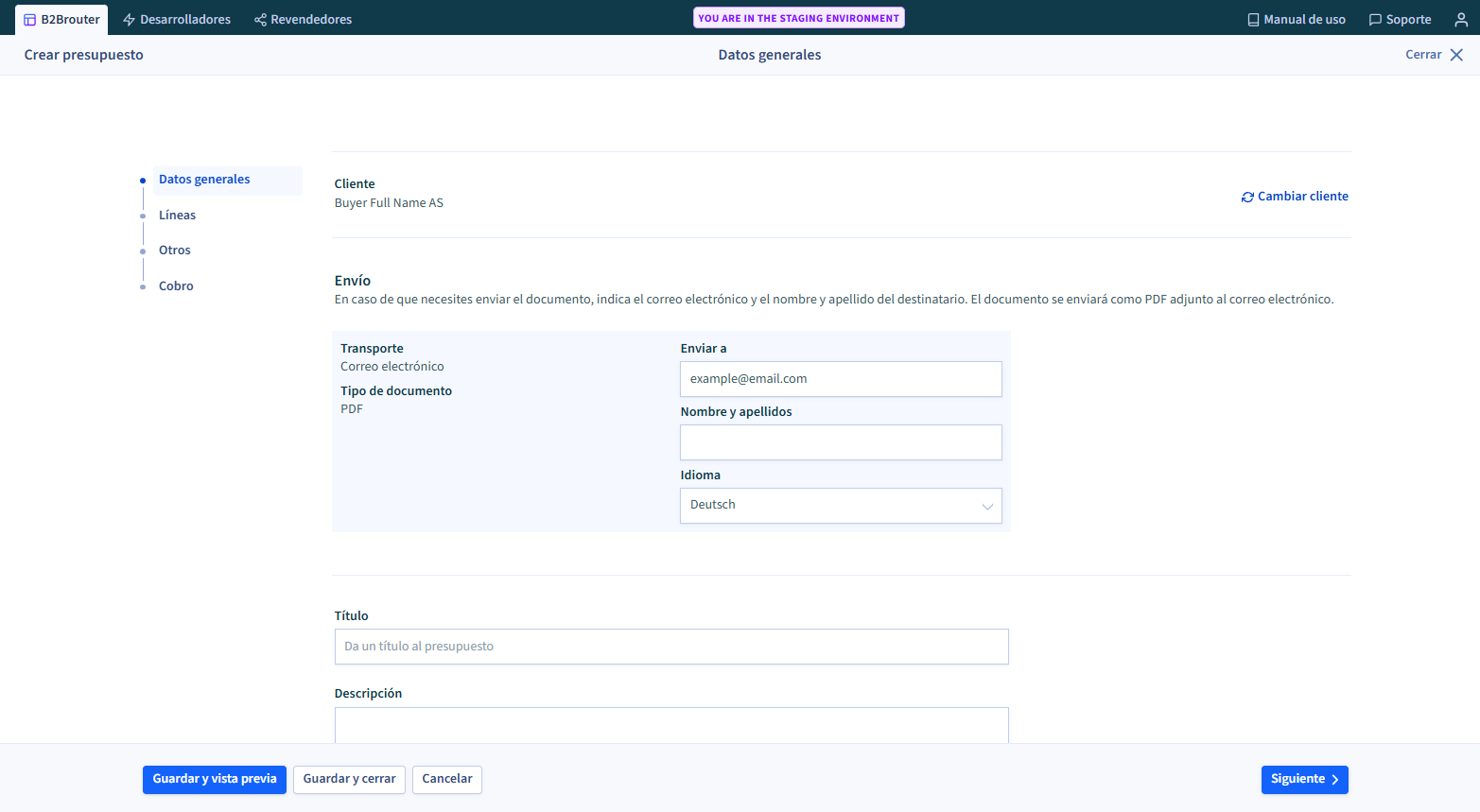The width and height of the screenshot is (1480, 812).
Task: Click the chevron arrow inside Siguiente button
Action: (1333, 779)
